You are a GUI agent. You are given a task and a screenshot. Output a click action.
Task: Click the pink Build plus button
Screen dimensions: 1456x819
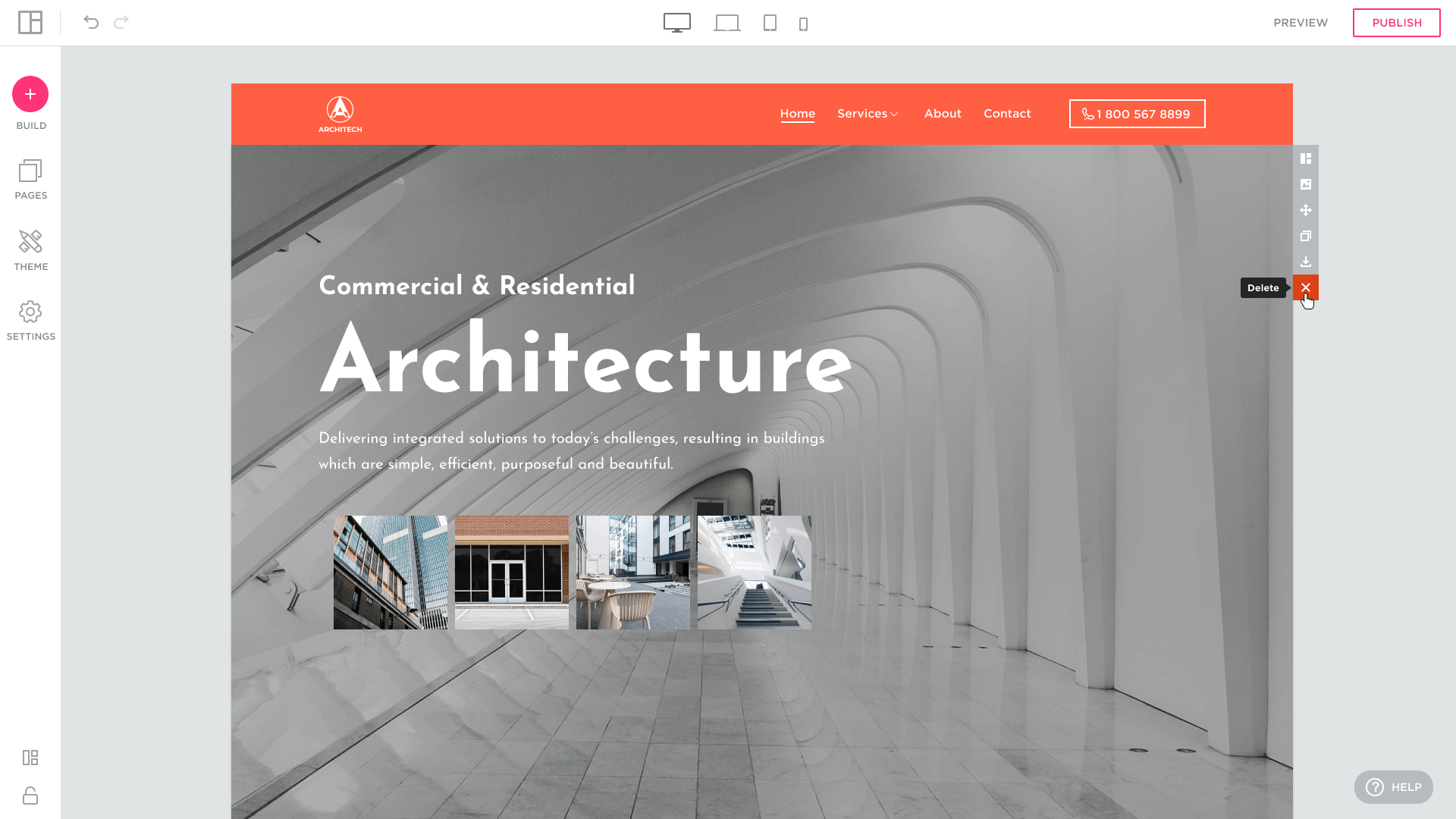coord(30,94)
